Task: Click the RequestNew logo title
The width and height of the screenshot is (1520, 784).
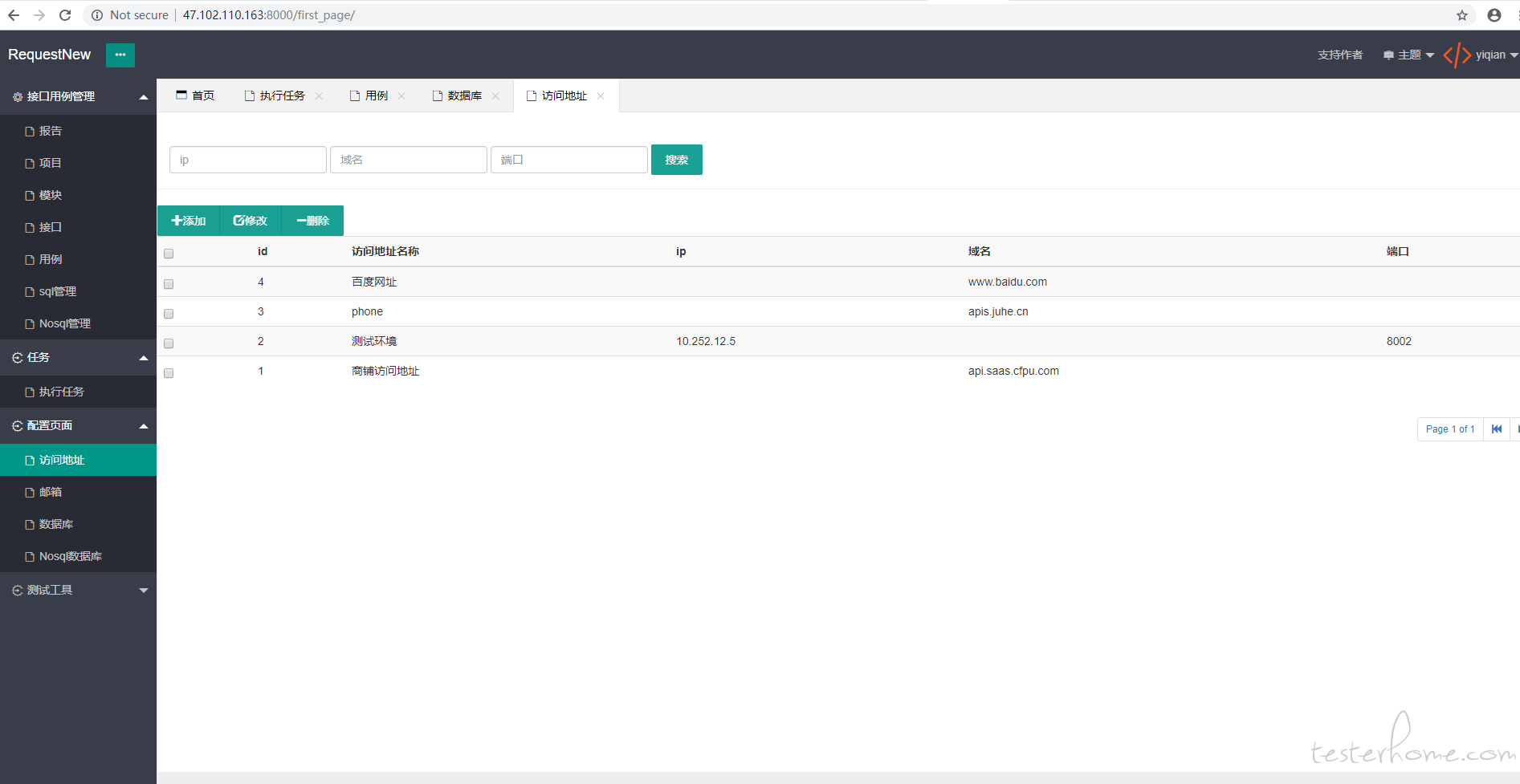Action: pos(50,55)
